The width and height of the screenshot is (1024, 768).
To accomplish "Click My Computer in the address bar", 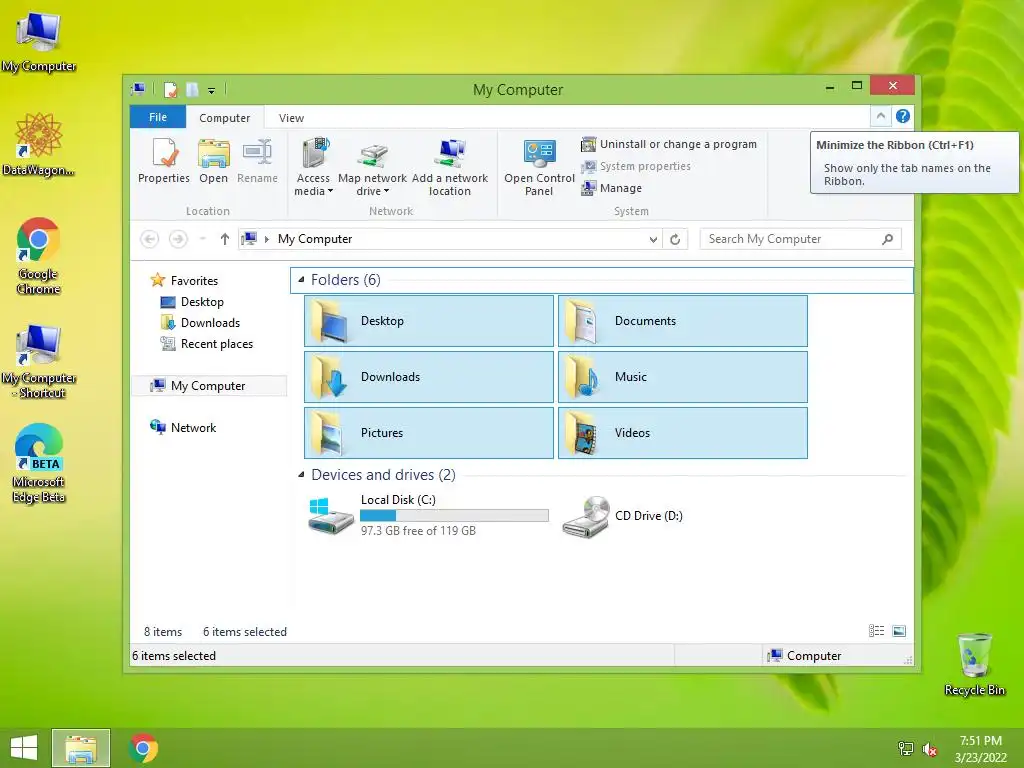I will pos(315,239).
